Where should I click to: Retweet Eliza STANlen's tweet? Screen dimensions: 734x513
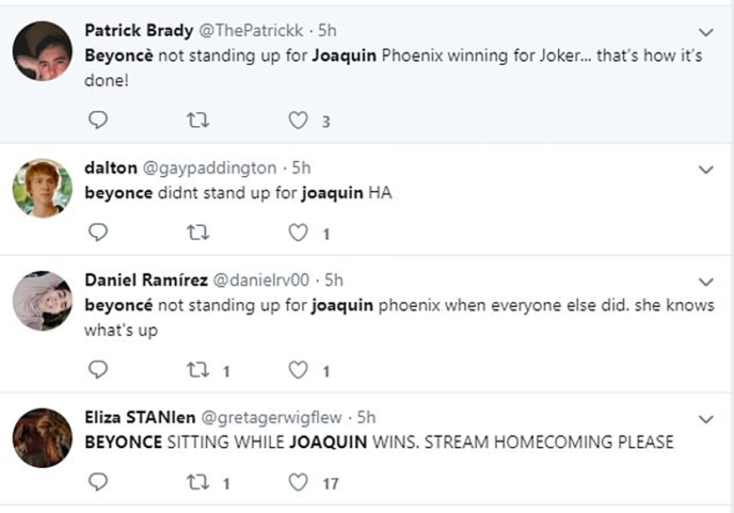[197, 483]
